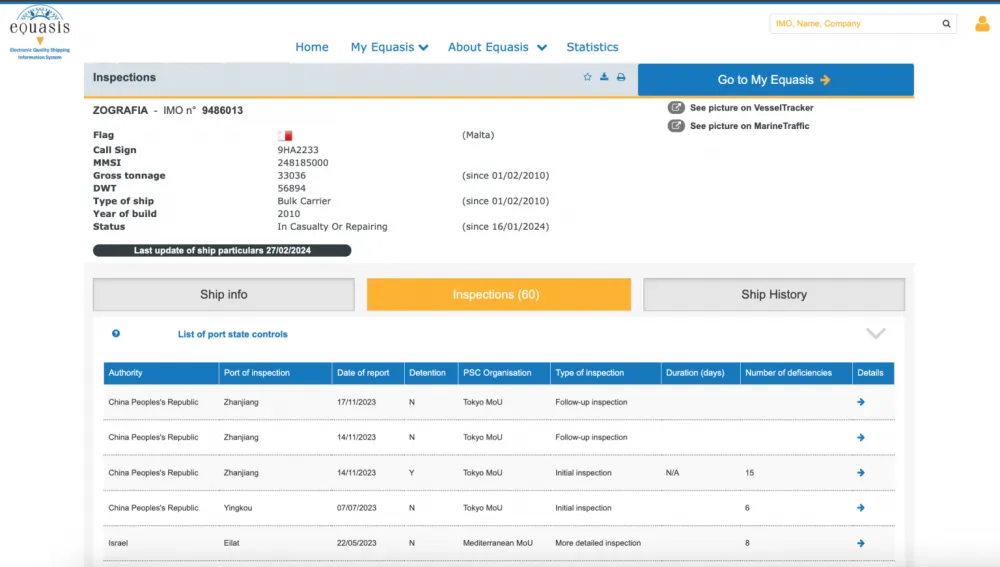Click deficiencies count 15
Screen dimensions: 1000x567
tap(749, 473)
